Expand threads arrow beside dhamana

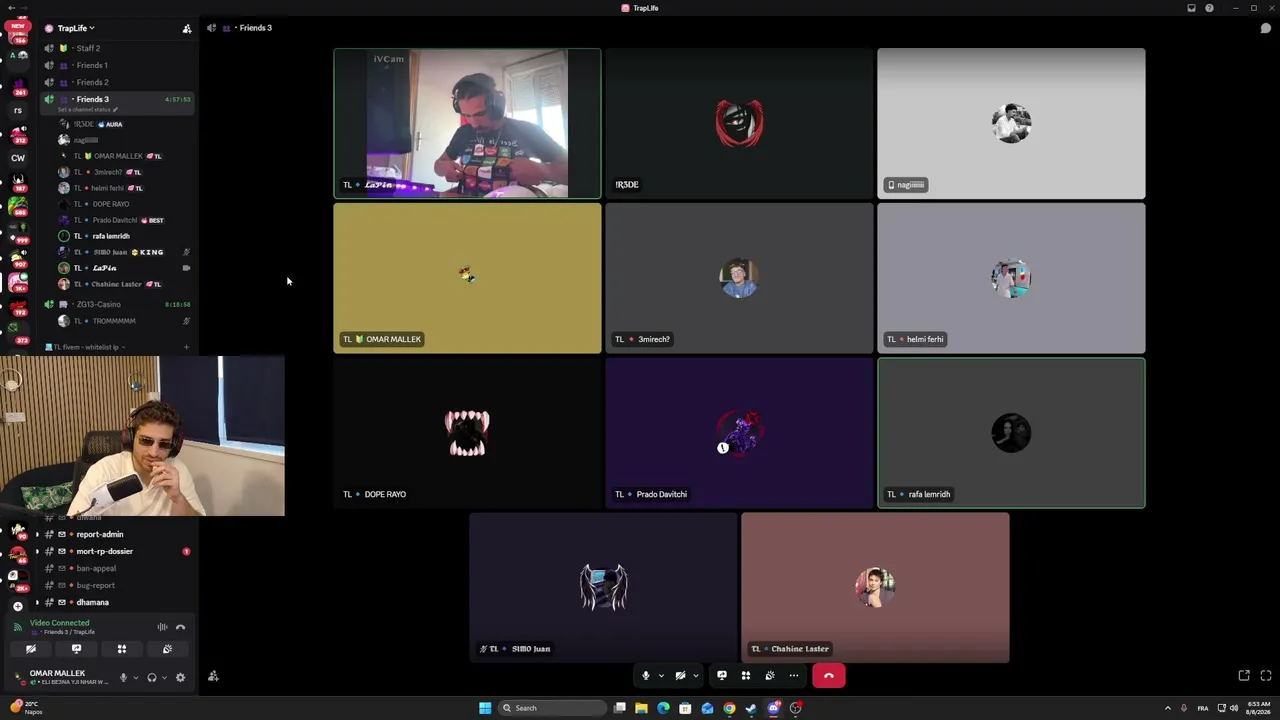pos(37,602)
